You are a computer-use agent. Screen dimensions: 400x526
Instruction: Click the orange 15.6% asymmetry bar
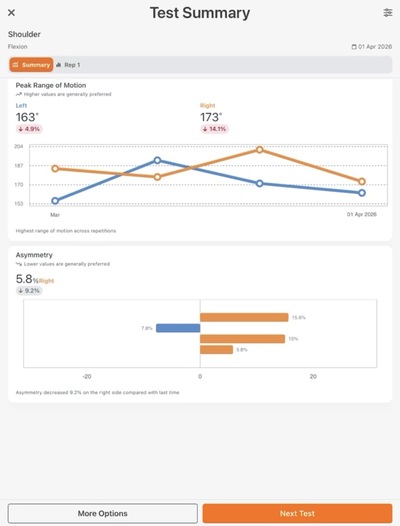pos(244,317)
